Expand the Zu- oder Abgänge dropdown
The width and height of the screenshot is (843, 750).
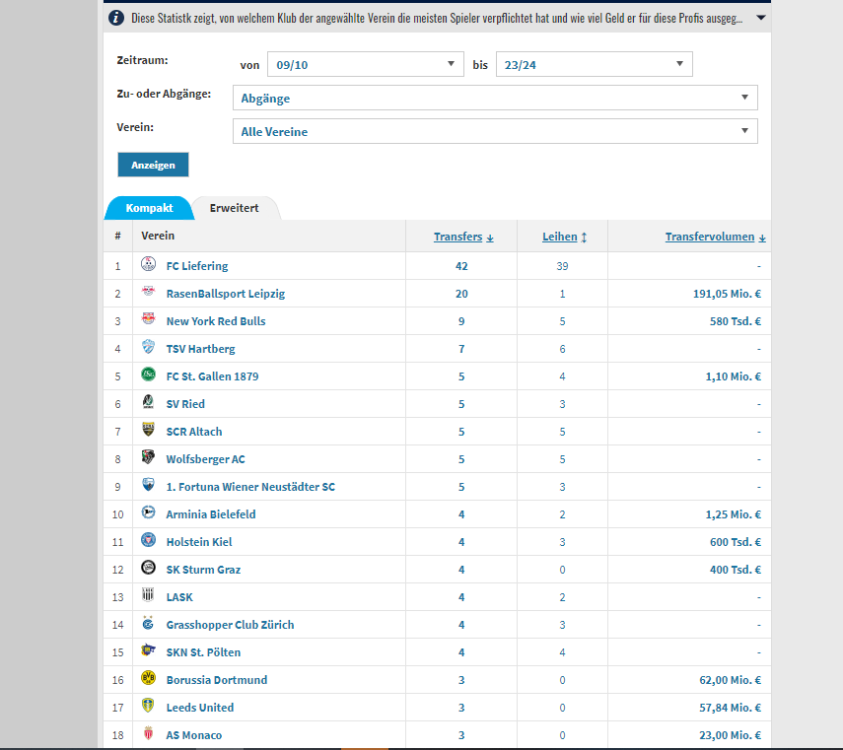point(494,98)
